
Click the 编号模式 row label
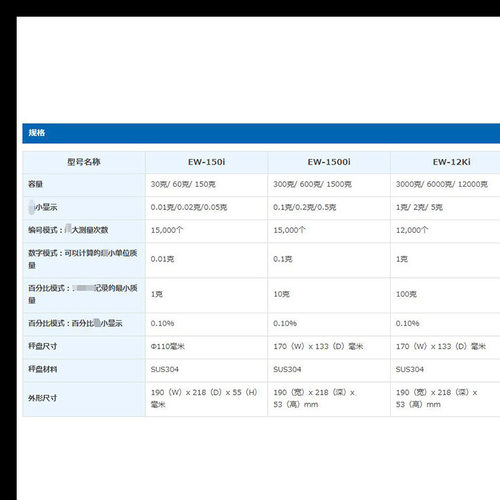click(84, 231)
